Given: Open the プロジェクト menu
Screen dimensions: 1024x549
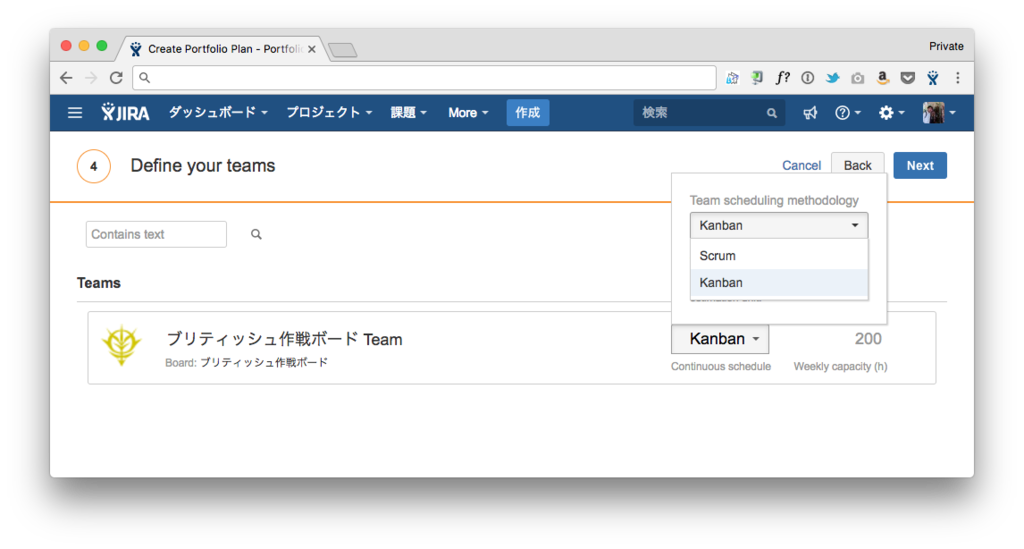Looking at the screenshot, I should (329, 113).
